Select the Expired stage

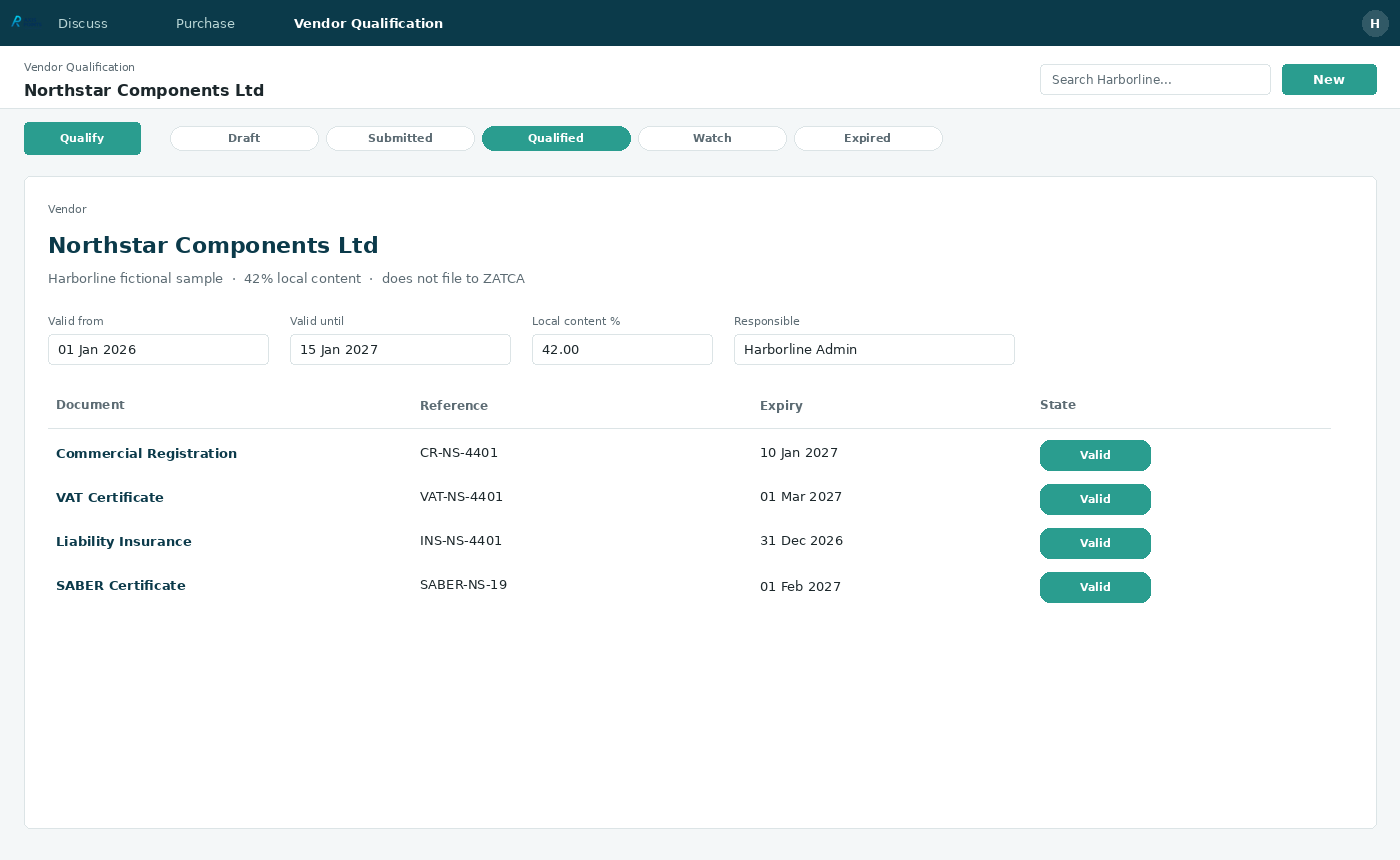click(868, 138)
